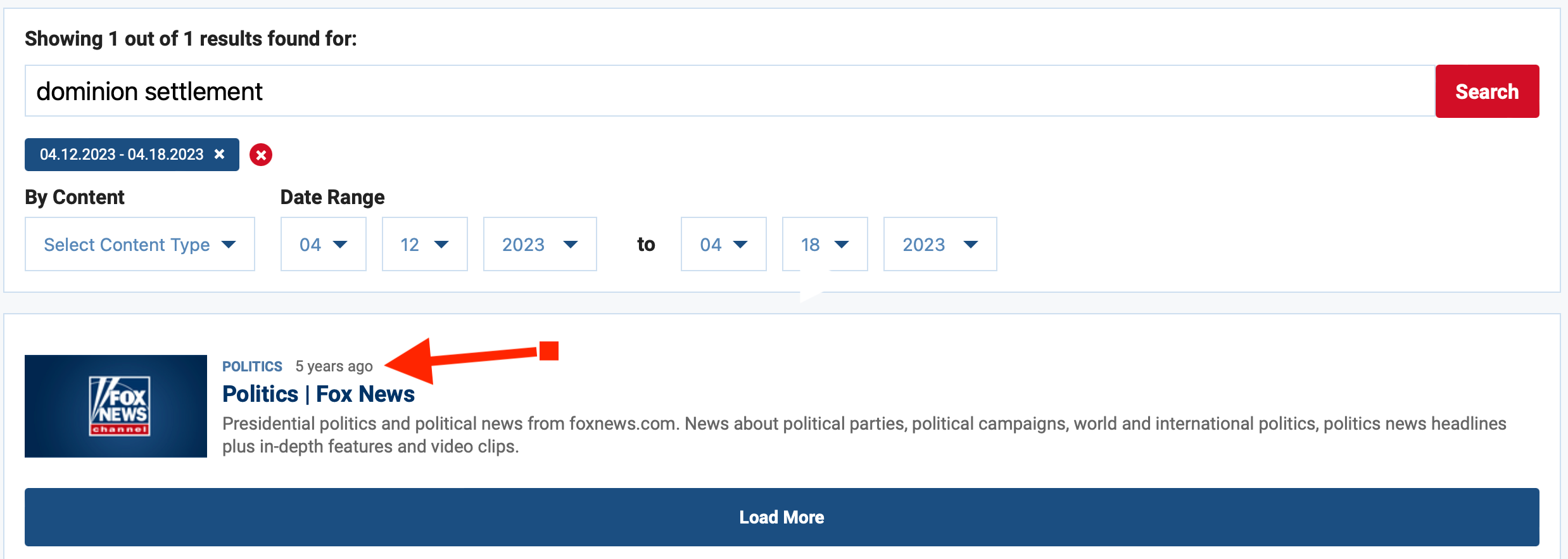The height and width of the screenshot is (559, 1568).
Task: Open the Select Content Type dropdown
Action: (x=140, y=244)
